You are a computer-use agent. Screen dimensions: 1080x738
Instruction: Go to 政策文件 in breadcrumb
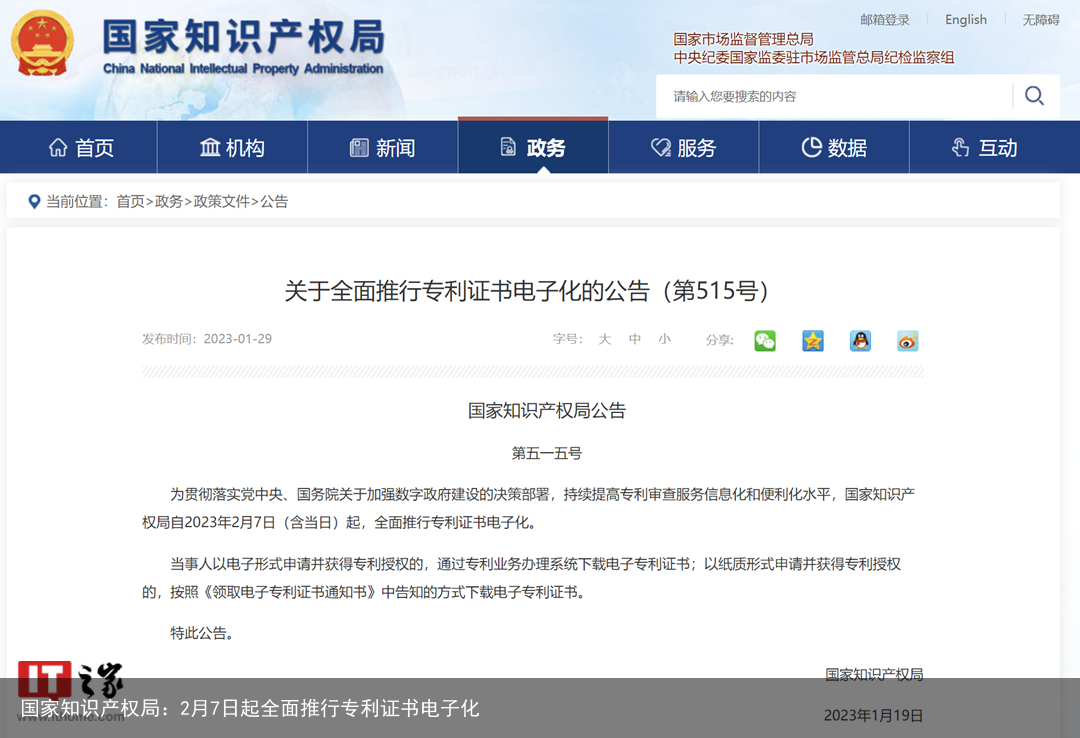pos(222,201)
